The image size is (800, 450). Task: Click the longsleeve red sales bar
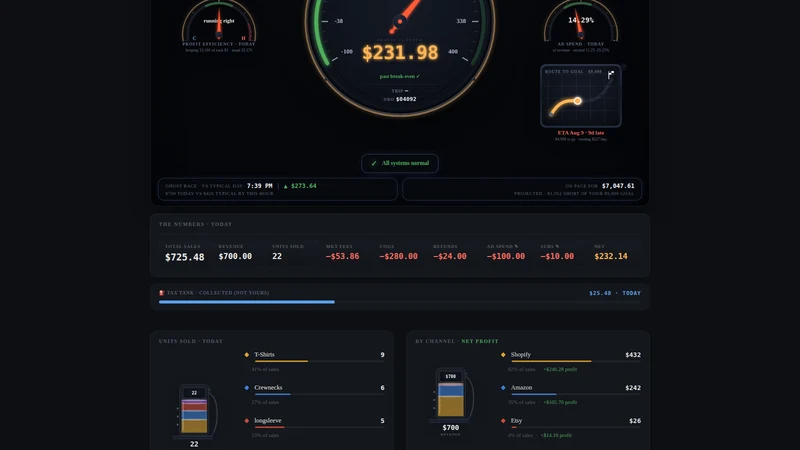(x=269, y=427)
